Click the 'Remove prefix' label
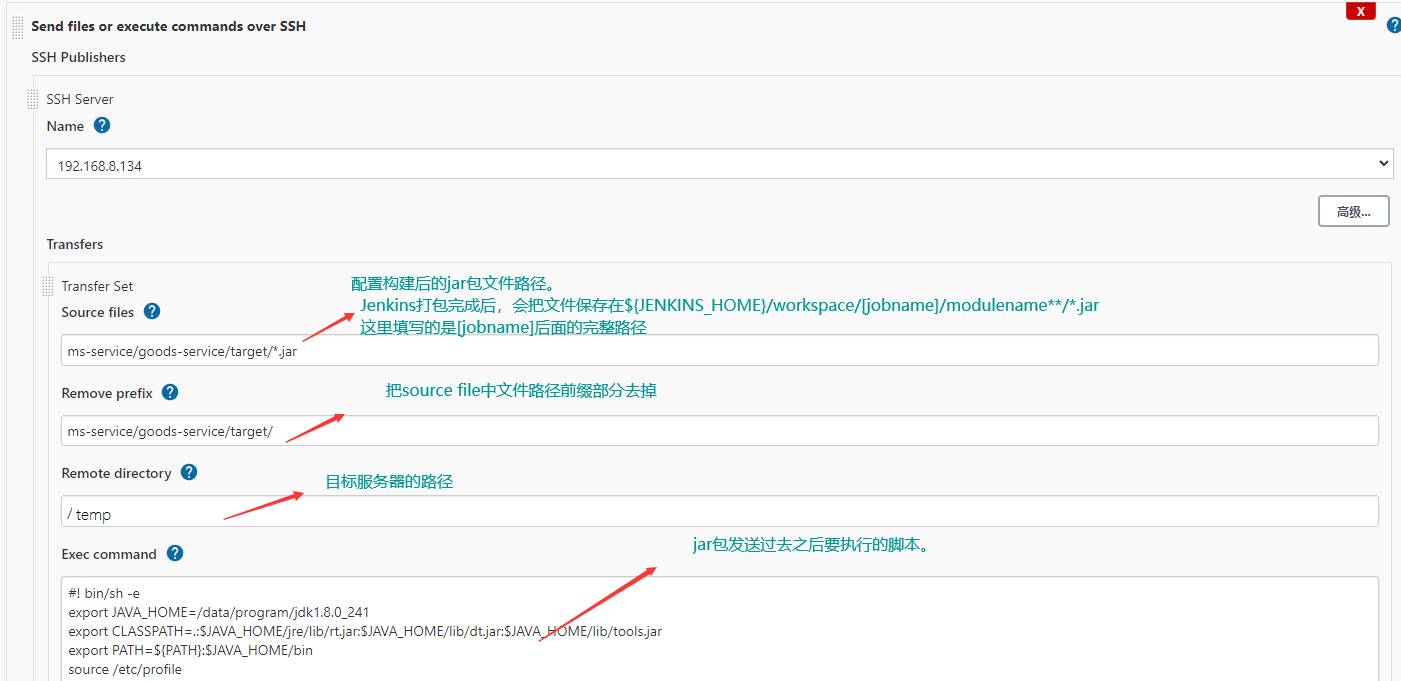 tap(107, 393)
